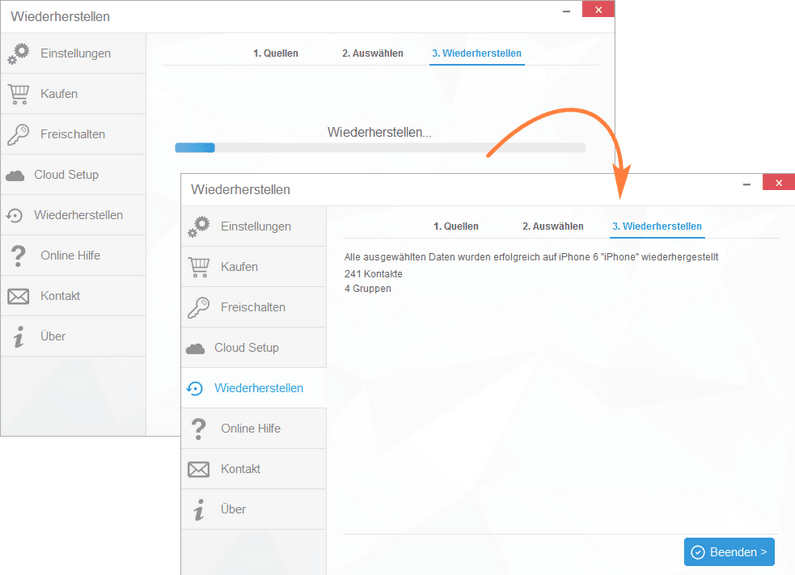Screen dimensions: 795x575
Task: Open Einstellungen in the front window sidebar
Action: pyautogui.click(x=254, y=226)
